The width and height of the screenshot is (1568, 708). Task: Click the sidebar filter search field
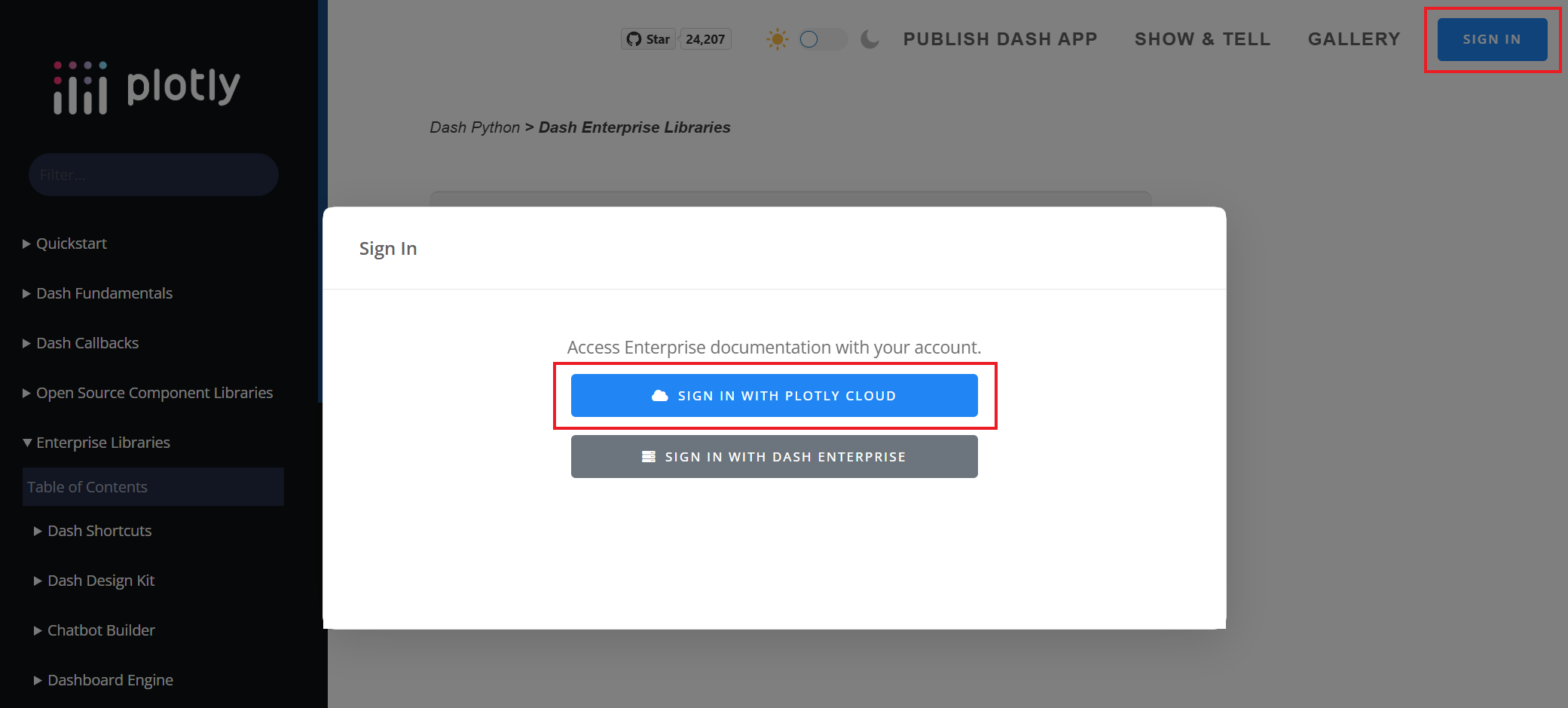click(x=153, y=174)
